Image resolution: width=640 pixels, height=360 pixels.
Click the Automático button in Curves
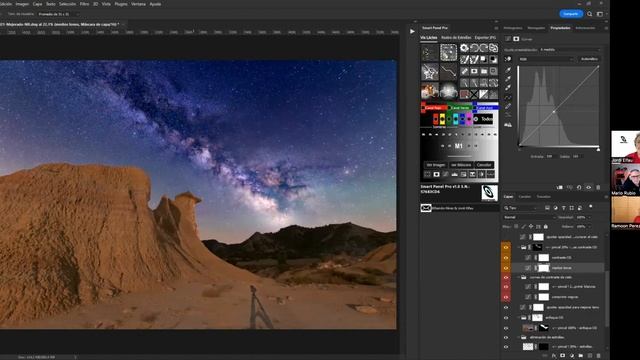589,59
